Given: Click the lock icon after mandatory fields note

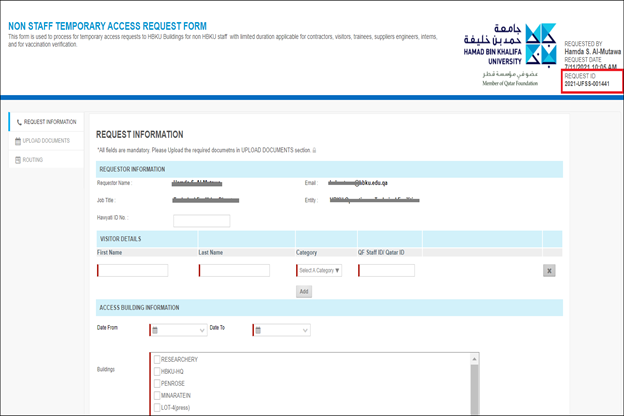Looking at the screenshot, I should pos(314,150).
